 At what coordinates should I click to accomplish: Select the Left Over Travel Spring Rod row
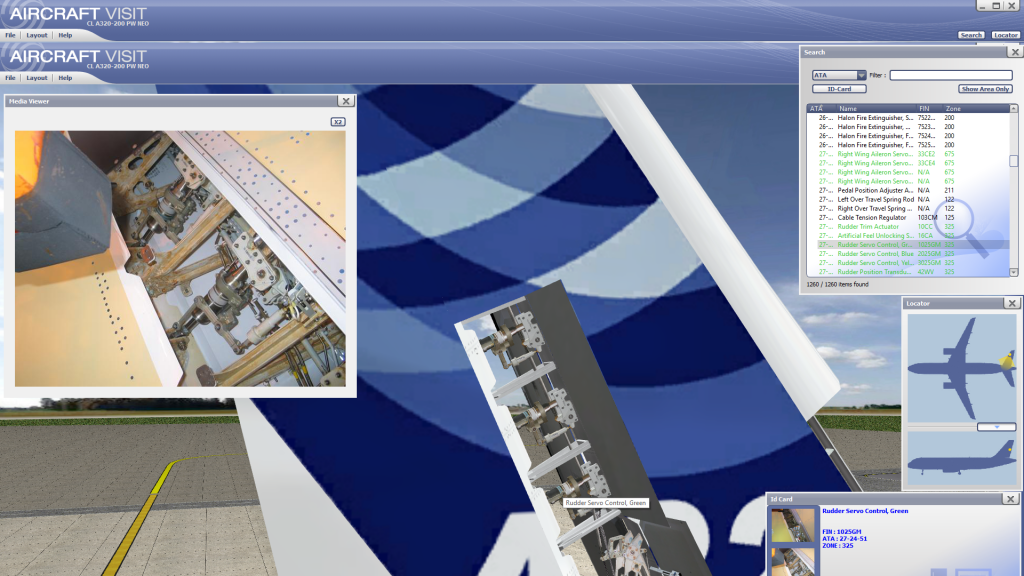click(909, 200)
